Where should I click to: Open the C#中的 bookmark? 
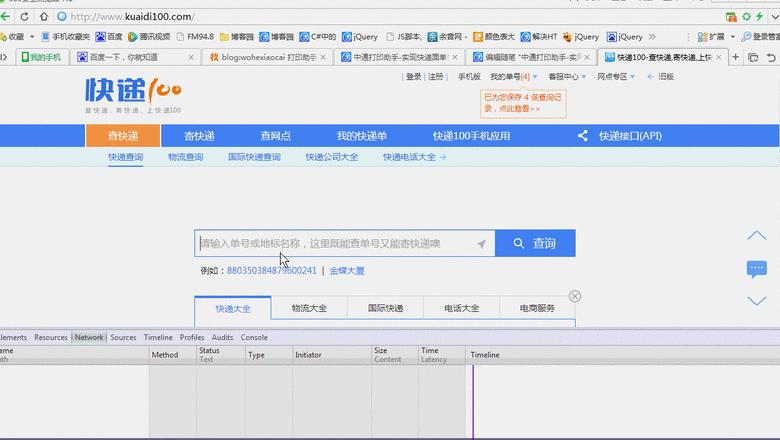point(318,37)
